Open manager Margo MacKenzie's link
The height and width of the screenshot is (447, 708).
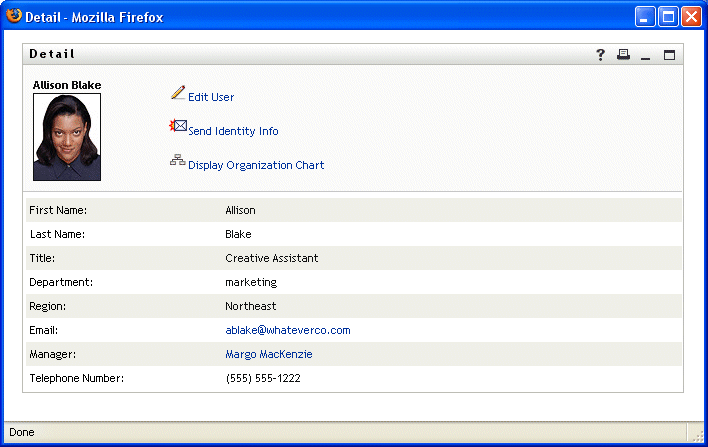(269, 354)
